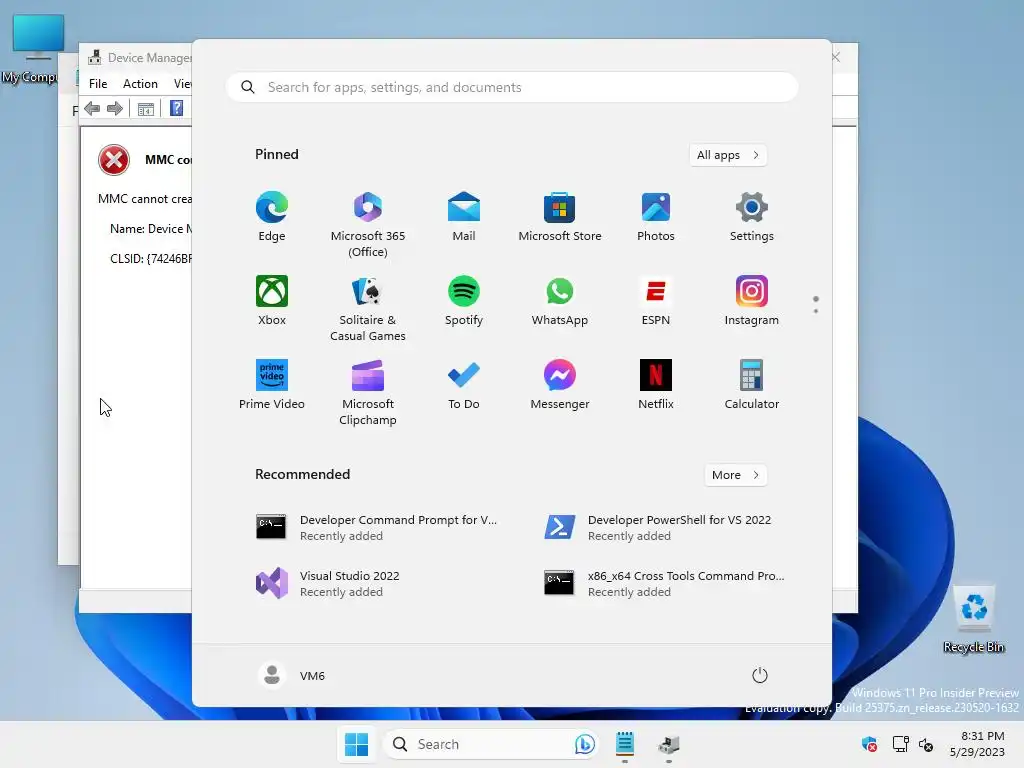The height and width of the screenshot is (768, 1024).
Task: Open Messenger pinned app
Action: 560,384
